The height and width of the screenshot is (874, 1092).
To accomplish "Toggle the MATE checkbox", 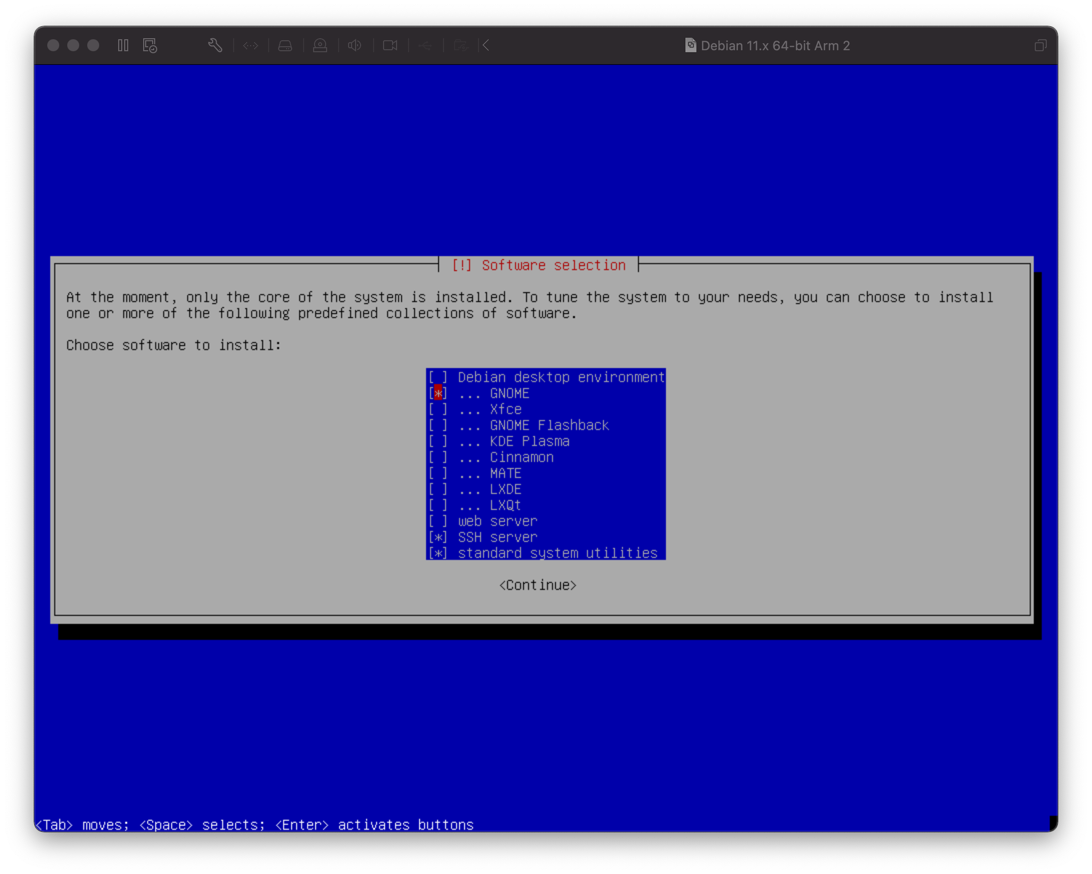I will pos(438,474).
